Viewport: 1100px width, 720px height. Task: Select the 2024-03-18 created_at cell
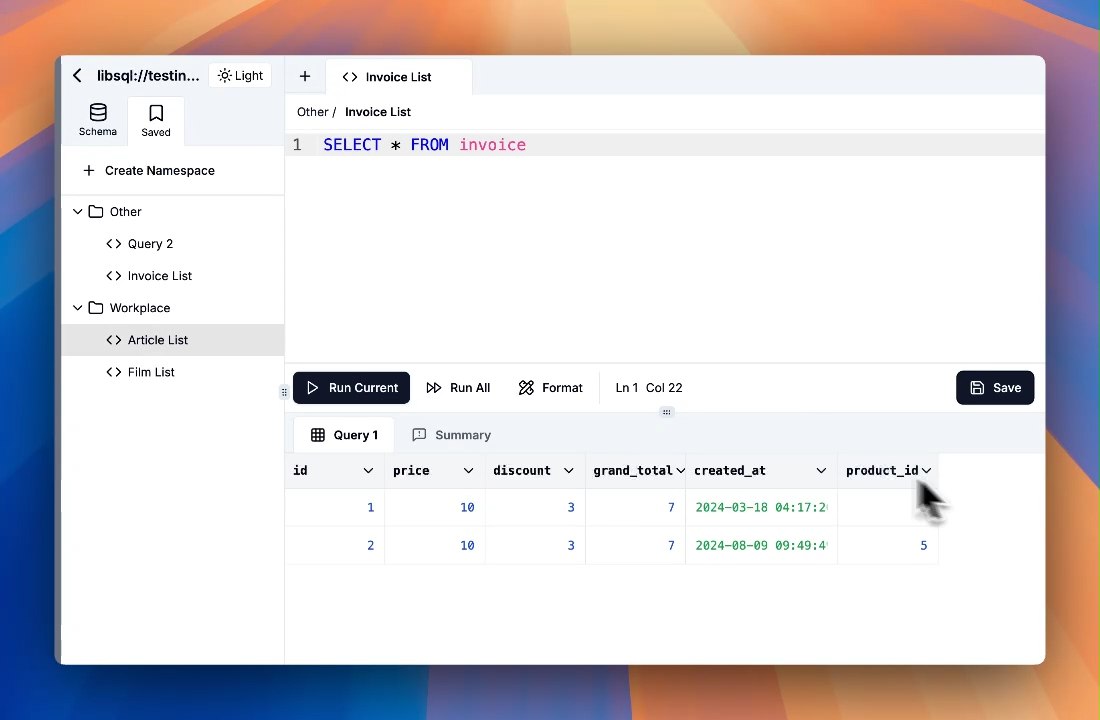click(761, 507)
